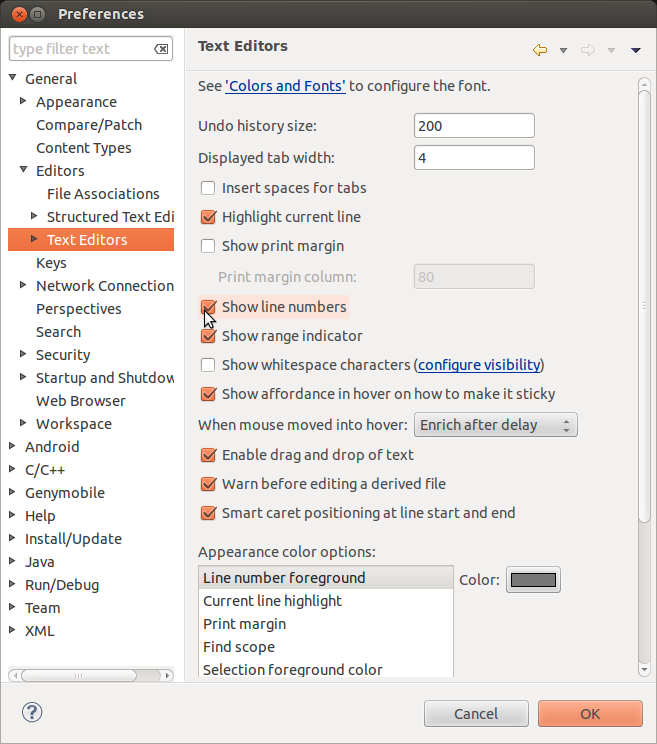Open the 'Colors and Fonts' link
The image size is (657, 744).
point(286,86)
